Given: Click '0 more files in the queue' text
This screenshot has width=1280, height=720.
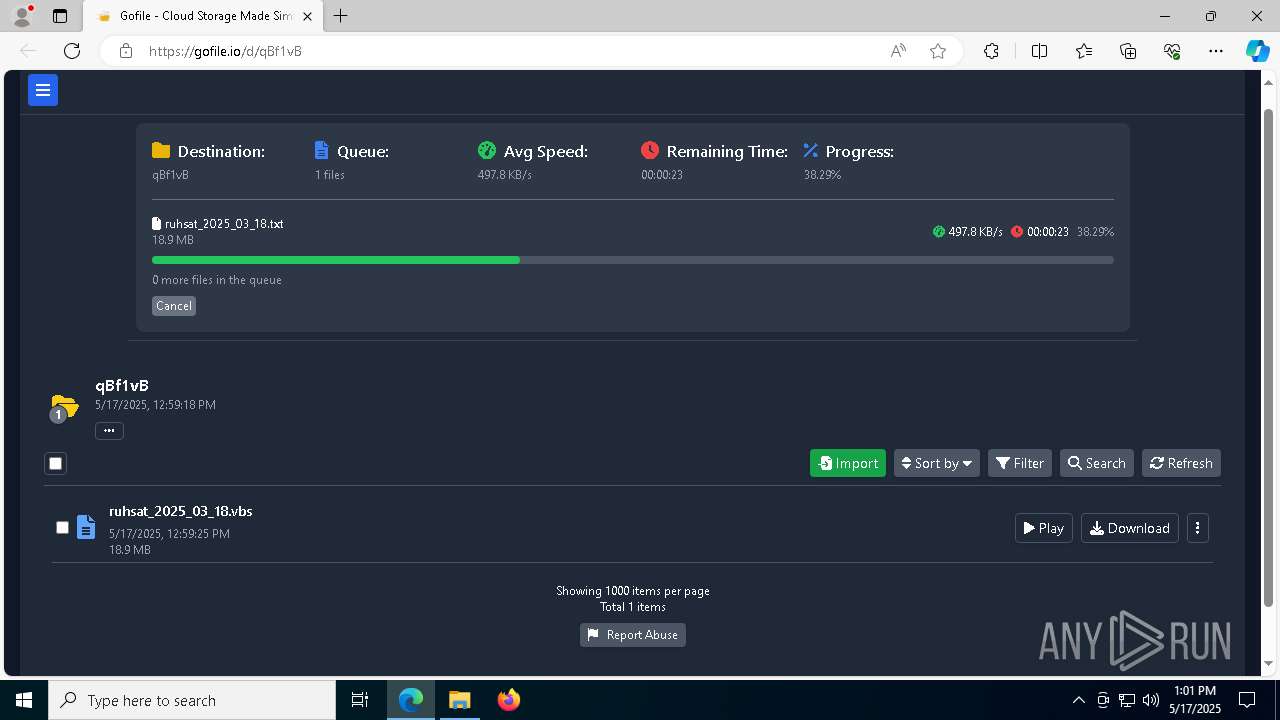Looking at the screenshot, I should click(x=217, y=280).
